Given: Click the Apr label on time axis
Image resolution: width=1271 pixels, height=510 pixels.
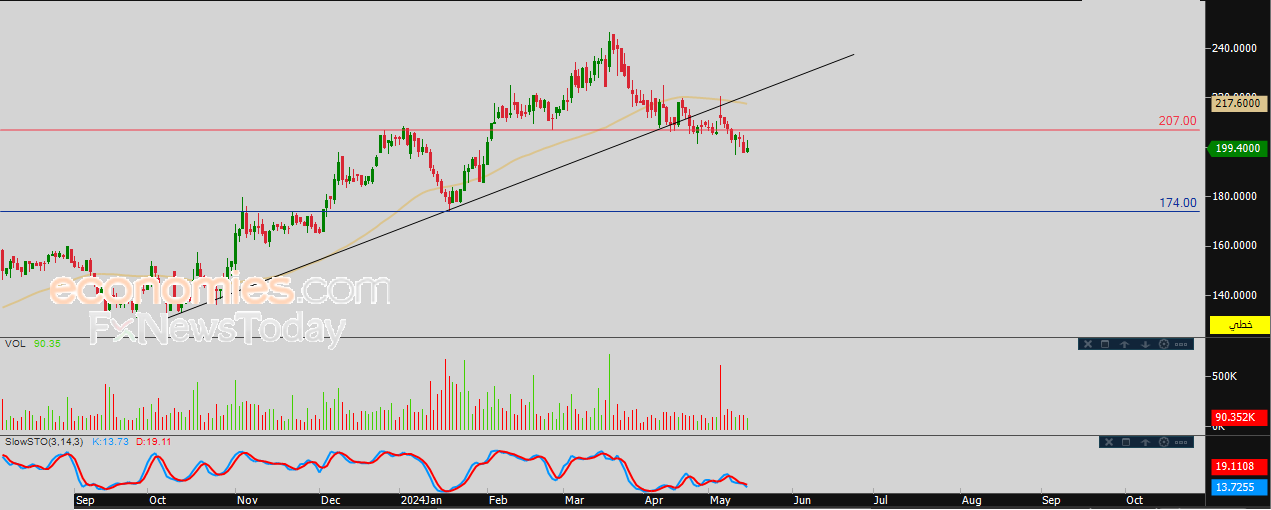Looking at the screenshot, I should point(654,498).
